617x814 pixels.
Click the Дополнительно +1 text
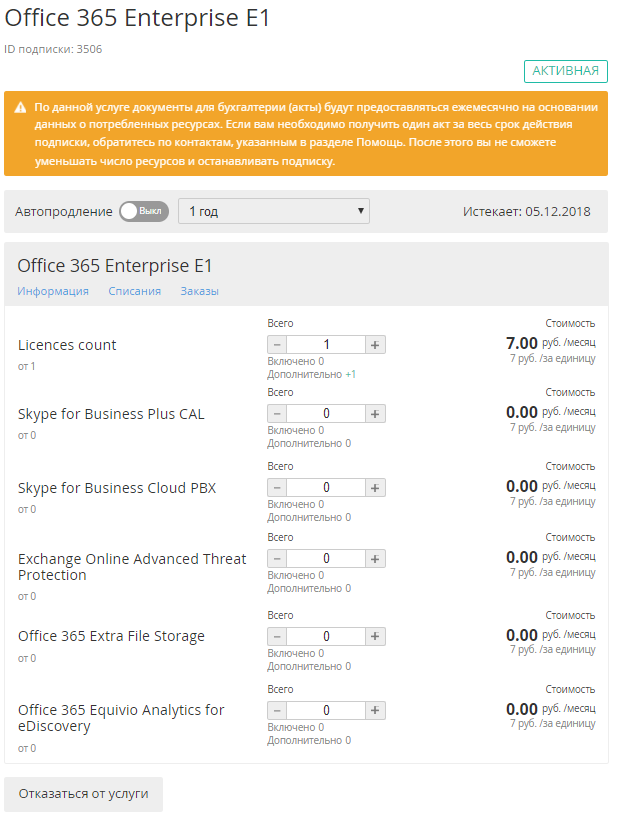click(x=311, y=374)
